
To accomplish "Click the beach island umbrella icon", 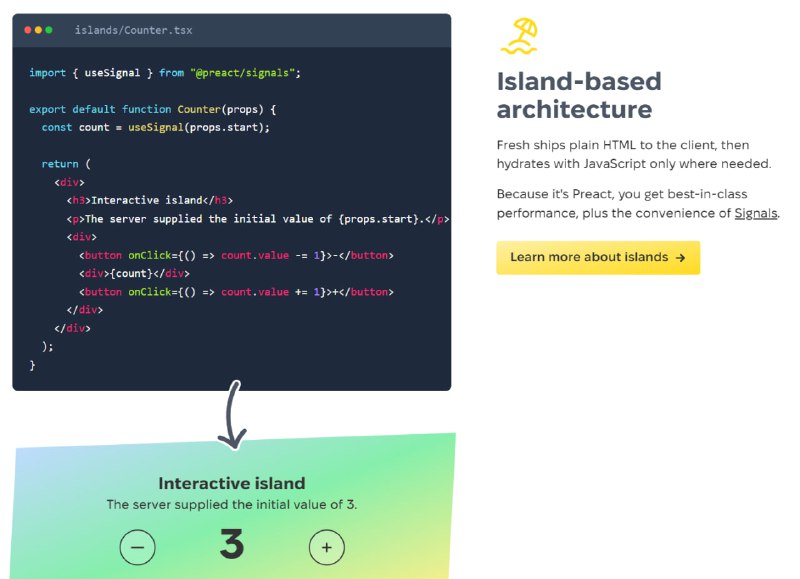I will coord(519,36).
